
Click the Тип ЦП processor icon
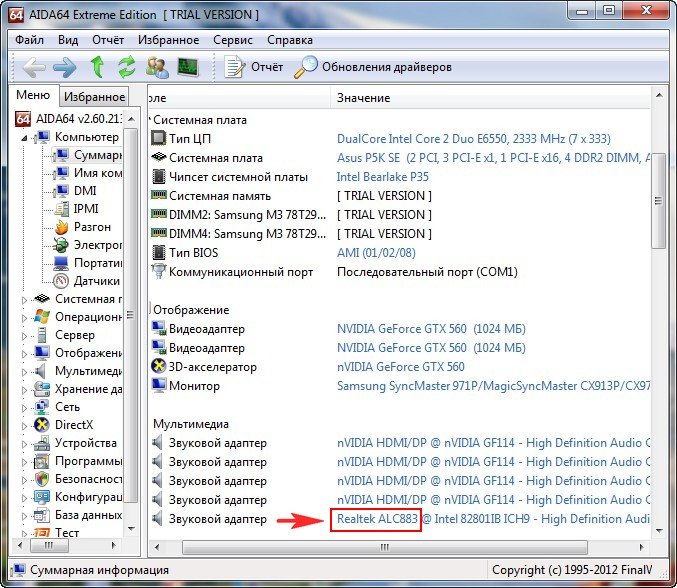pyautogui.click(x=158, y=139)
